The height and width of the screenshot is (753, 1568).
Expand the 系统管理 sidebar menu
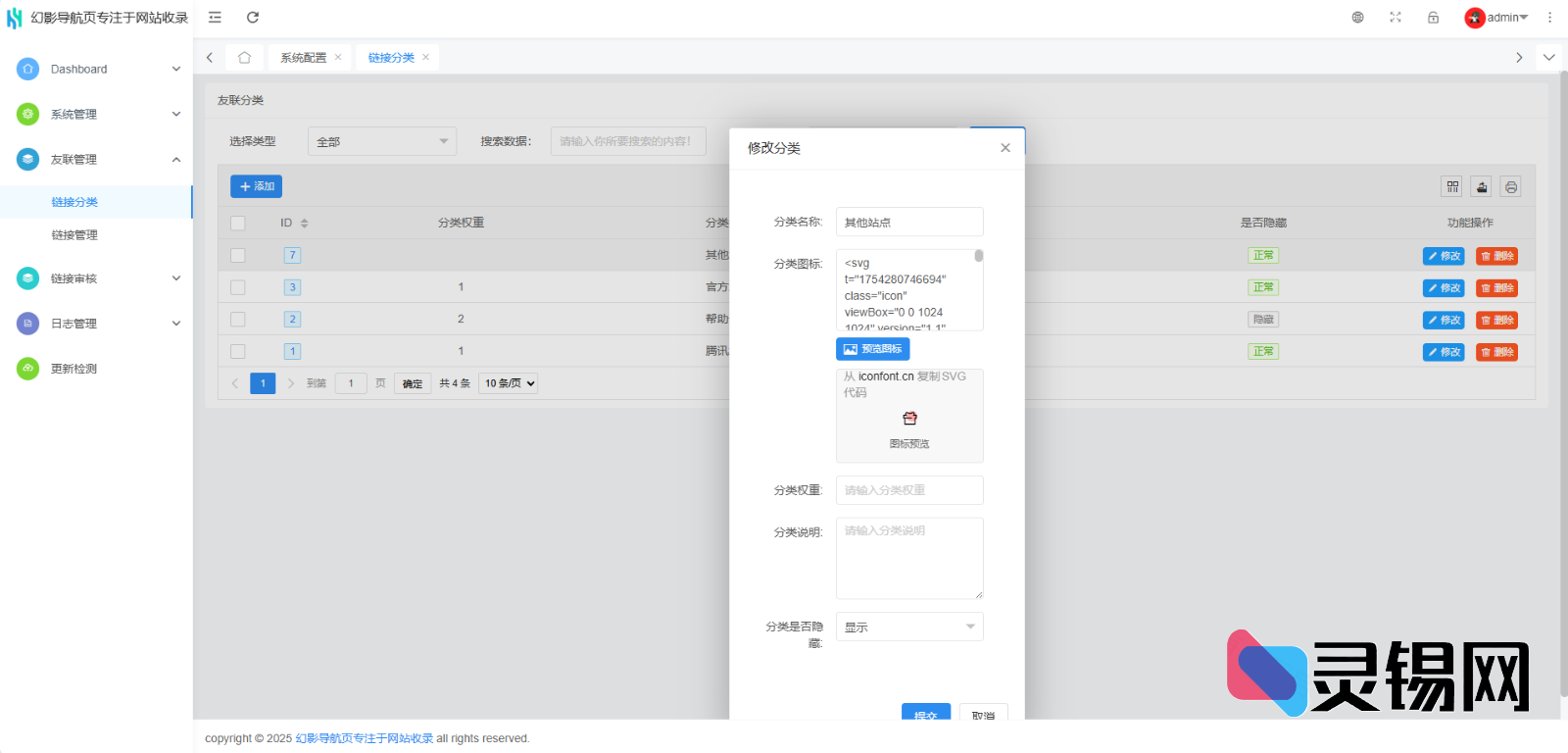pos(96,115)
